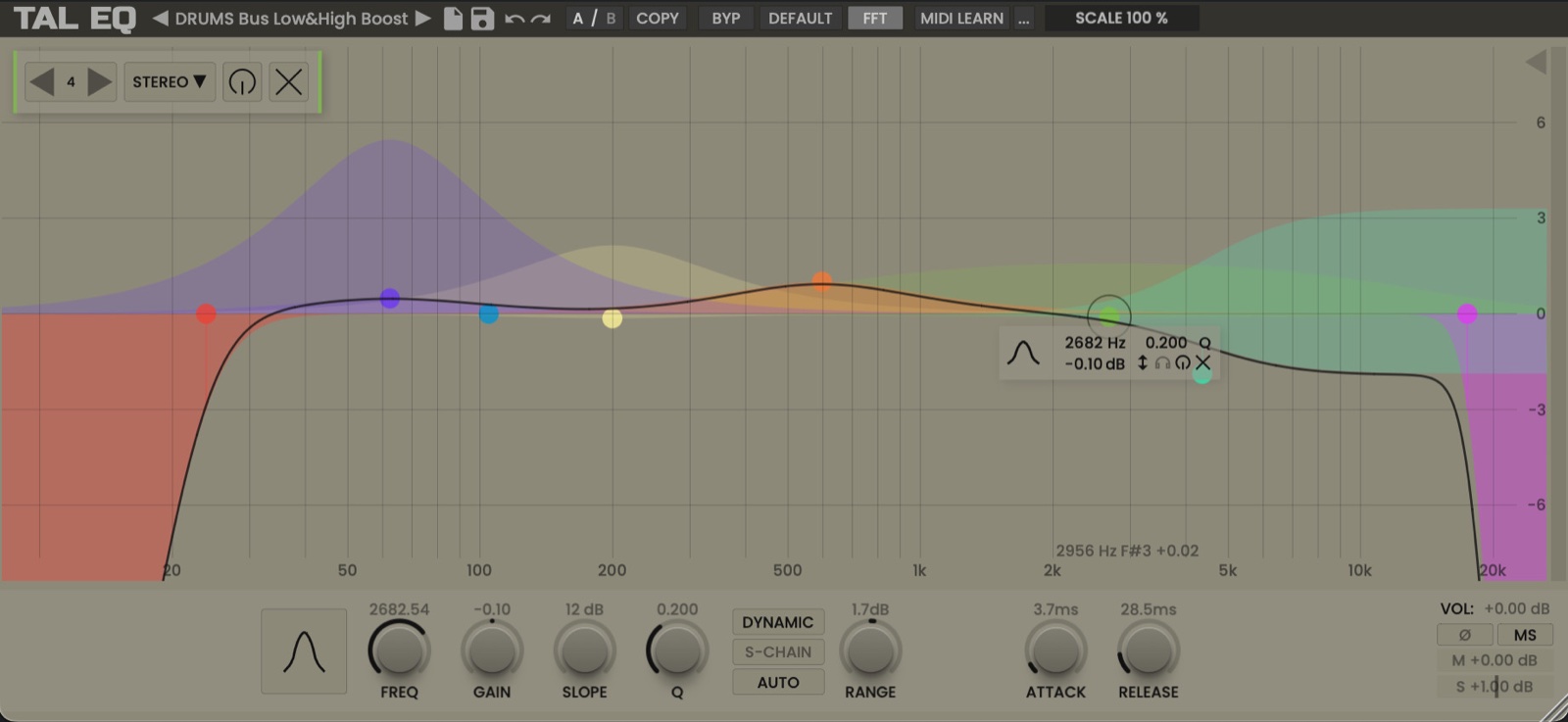Click the MIDI LEARN button
Screen dimensions: 1568x722
961,19
